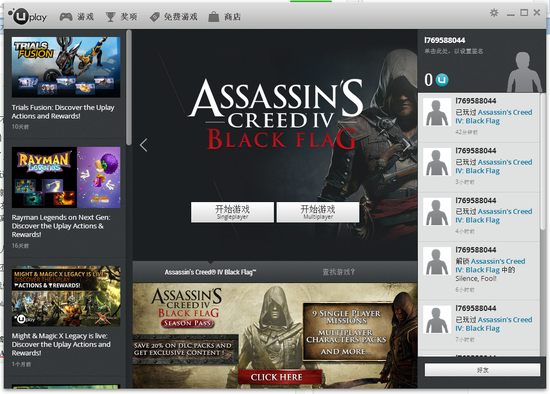Open Trials Fusion Uplay Actions news headline

63,112
